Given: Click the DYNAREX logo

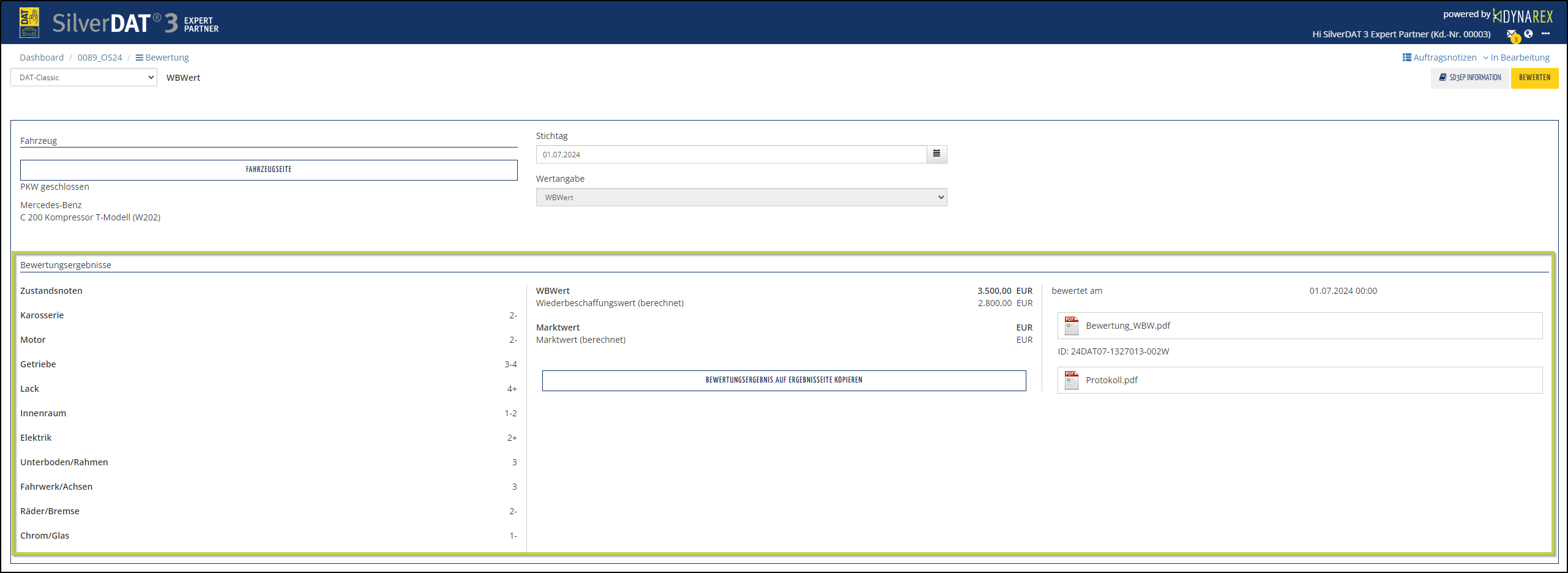Looking at the screenshot, I should click(1523, 16).
